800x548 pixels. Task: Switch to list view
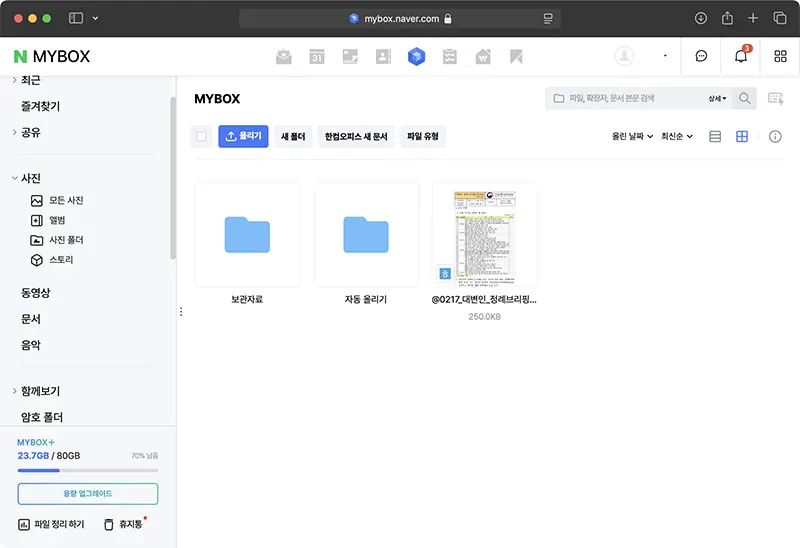pos(715,136)
